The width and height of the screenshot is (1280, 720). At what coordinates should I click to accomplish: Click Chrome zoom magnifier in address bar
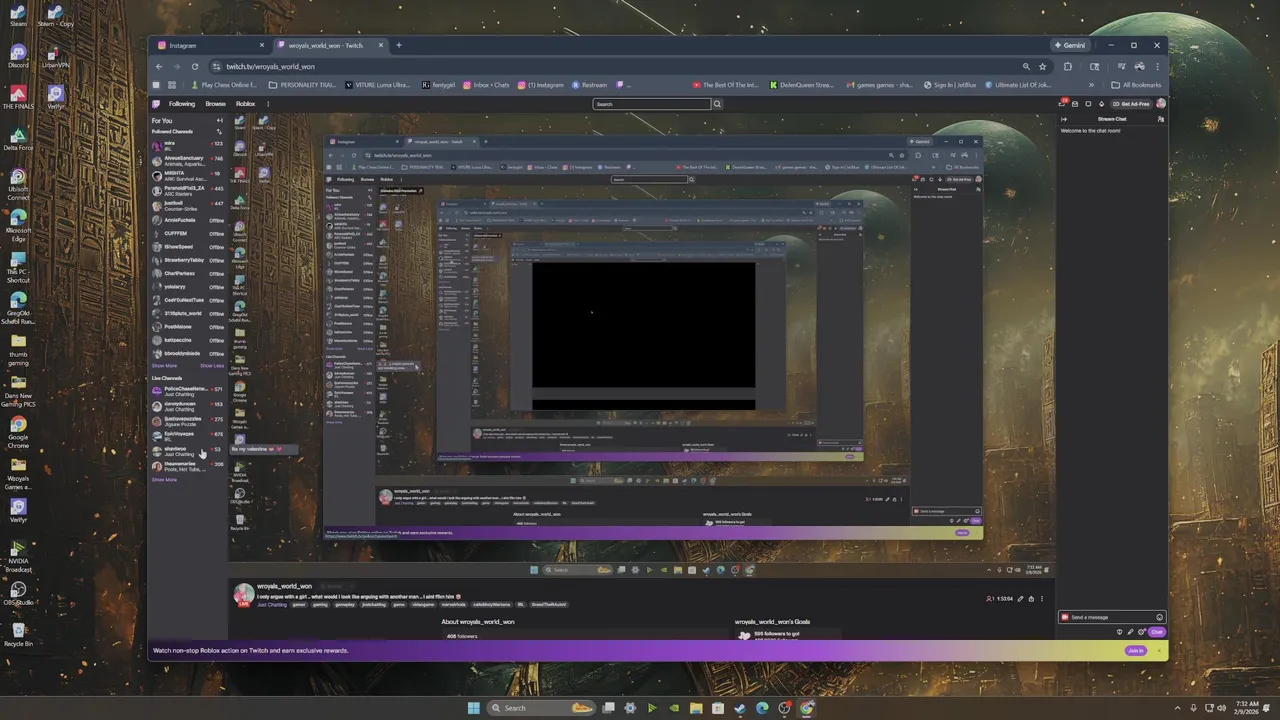(1026, 66)
